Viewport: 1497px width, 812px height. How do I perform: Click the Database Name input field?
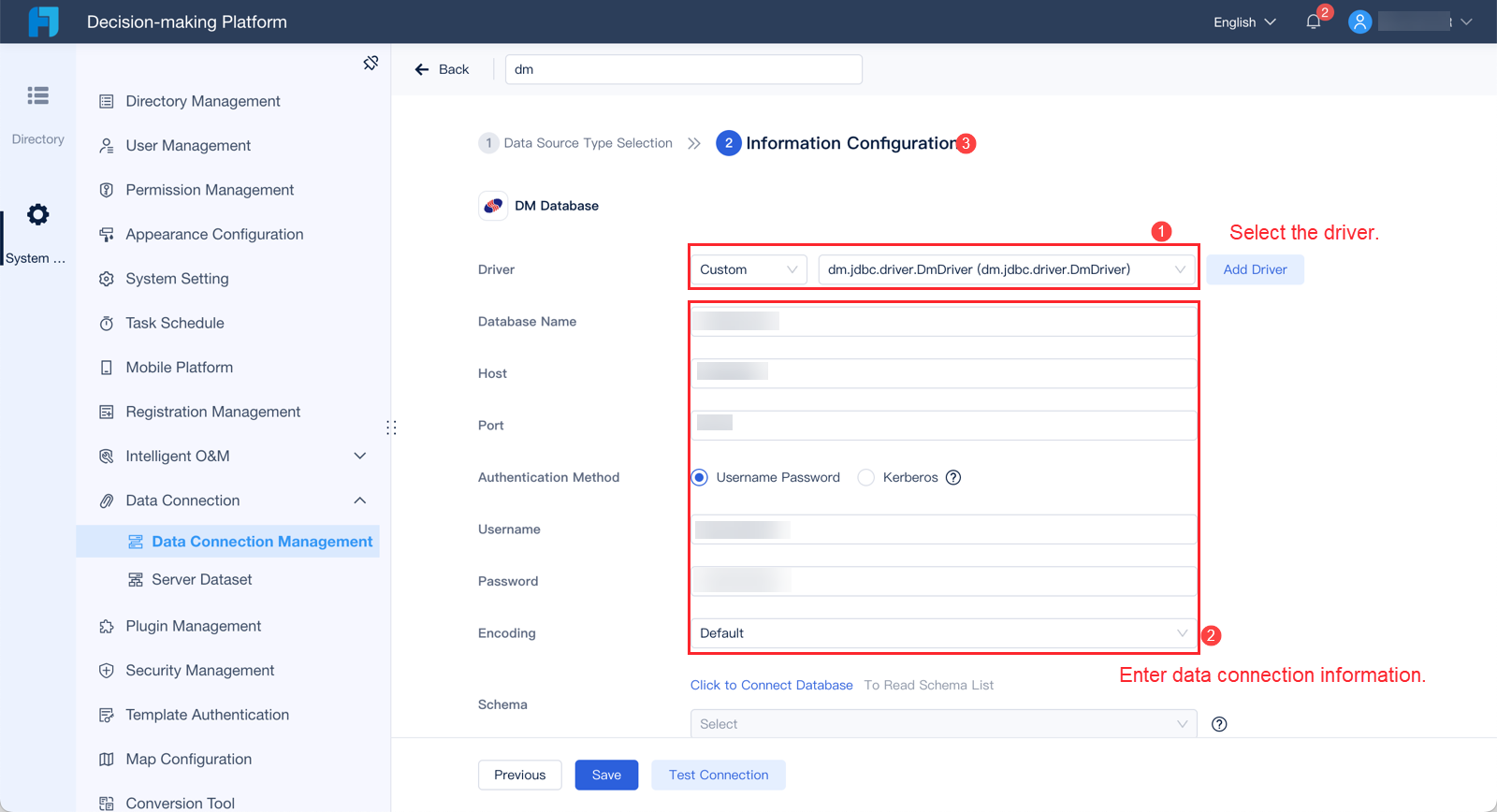944,322
